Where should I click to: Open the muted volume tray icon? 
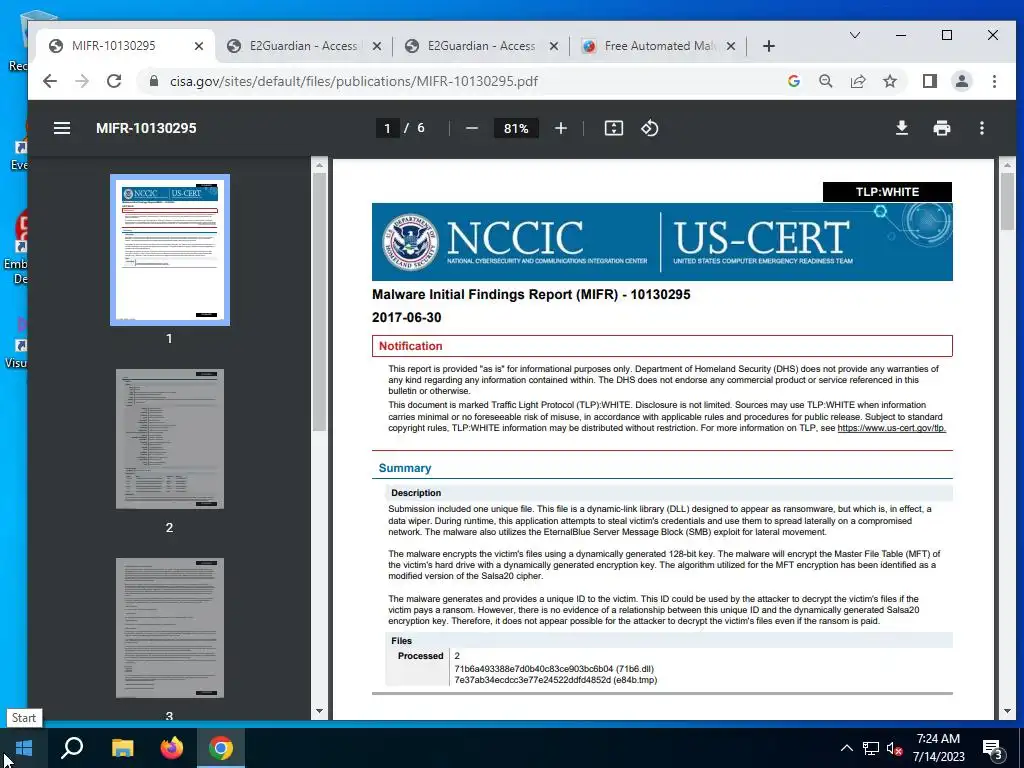(894, 748)
